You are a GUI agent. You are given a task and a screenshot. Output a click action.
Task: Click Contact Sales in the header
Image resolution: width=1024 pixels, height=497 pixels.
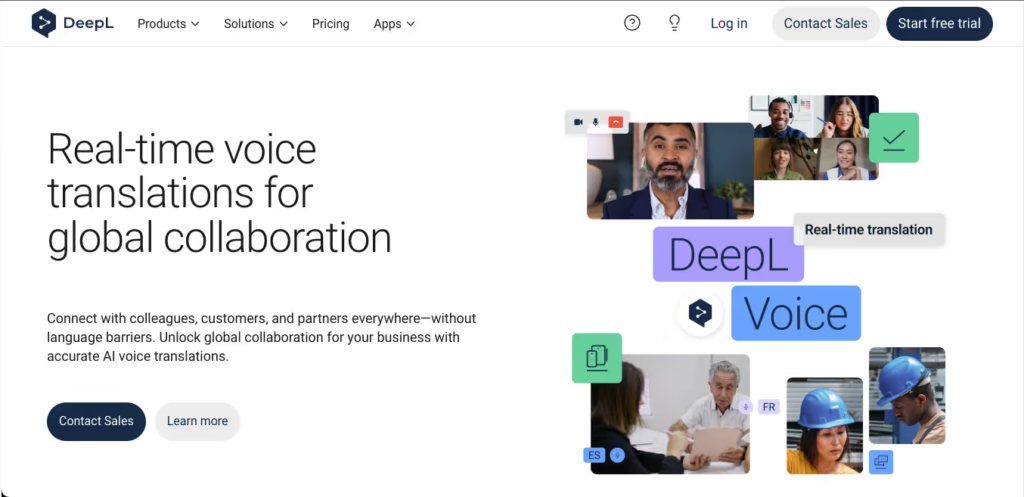tap(825, 23)
